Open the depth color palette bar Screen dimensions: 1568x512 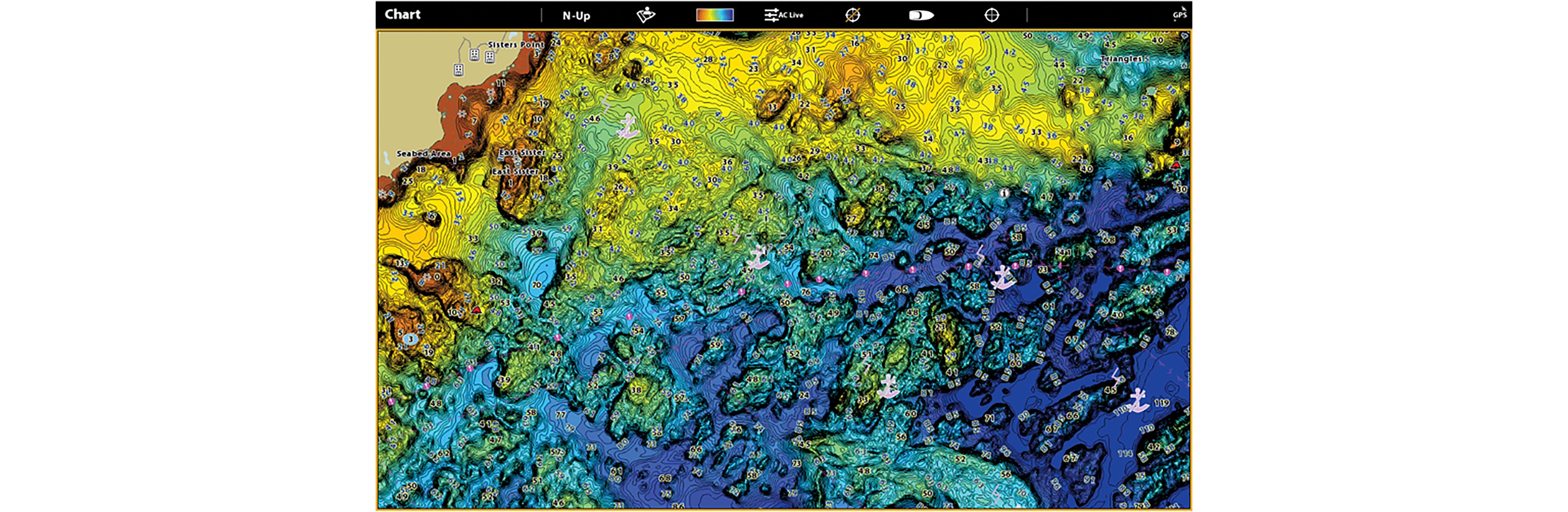tap(715, 15)
